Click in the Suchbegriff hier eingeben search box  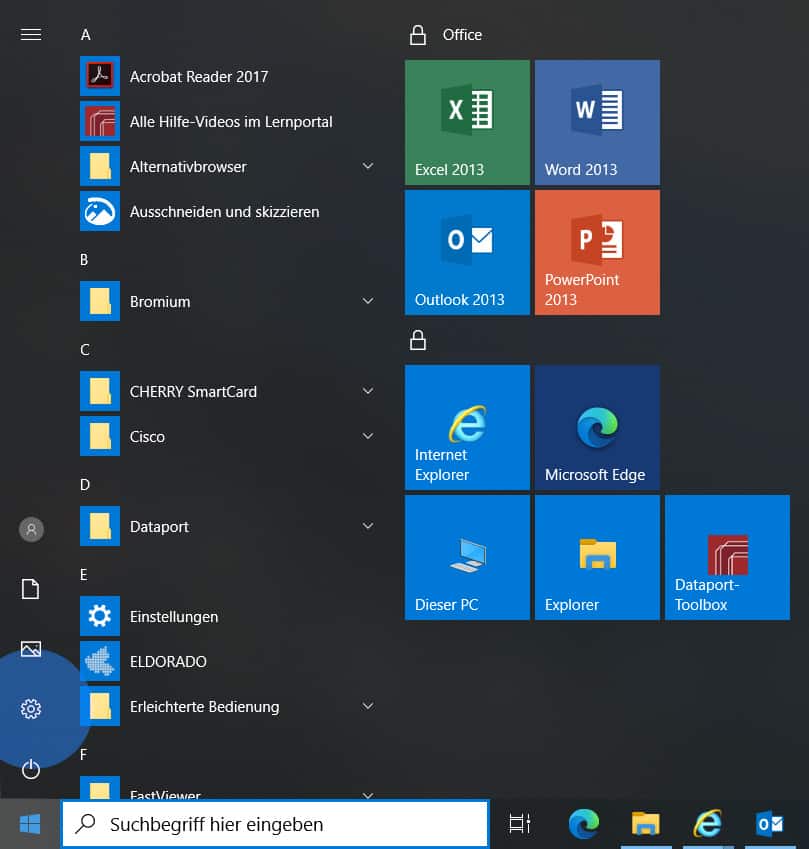tap(276, 824)
